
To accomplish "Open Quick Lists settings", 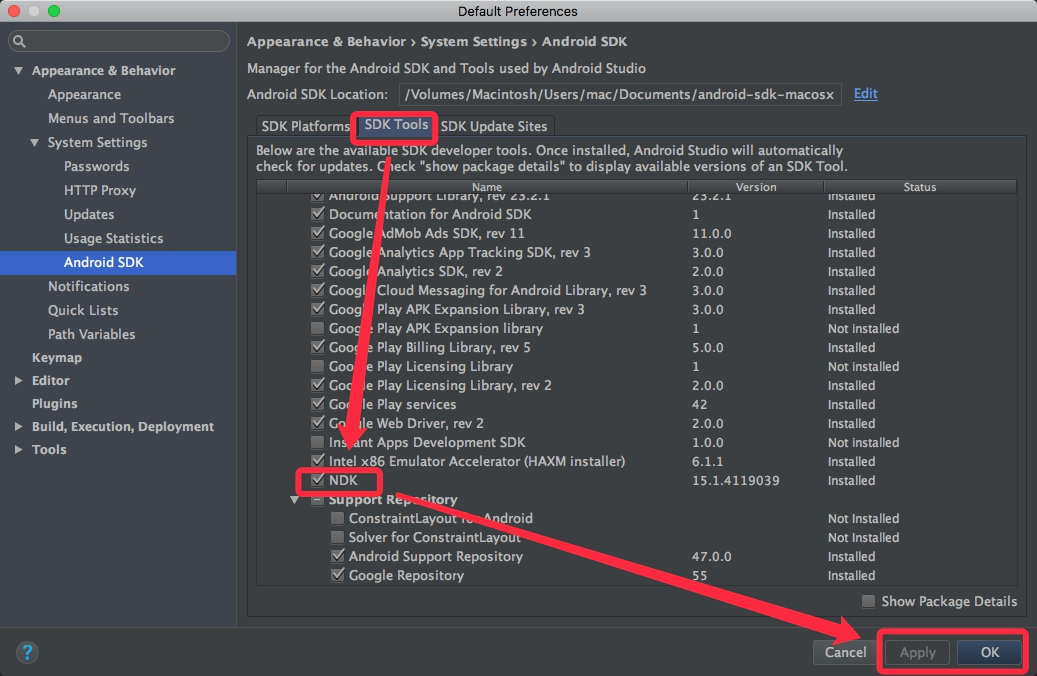I will 83,310.
